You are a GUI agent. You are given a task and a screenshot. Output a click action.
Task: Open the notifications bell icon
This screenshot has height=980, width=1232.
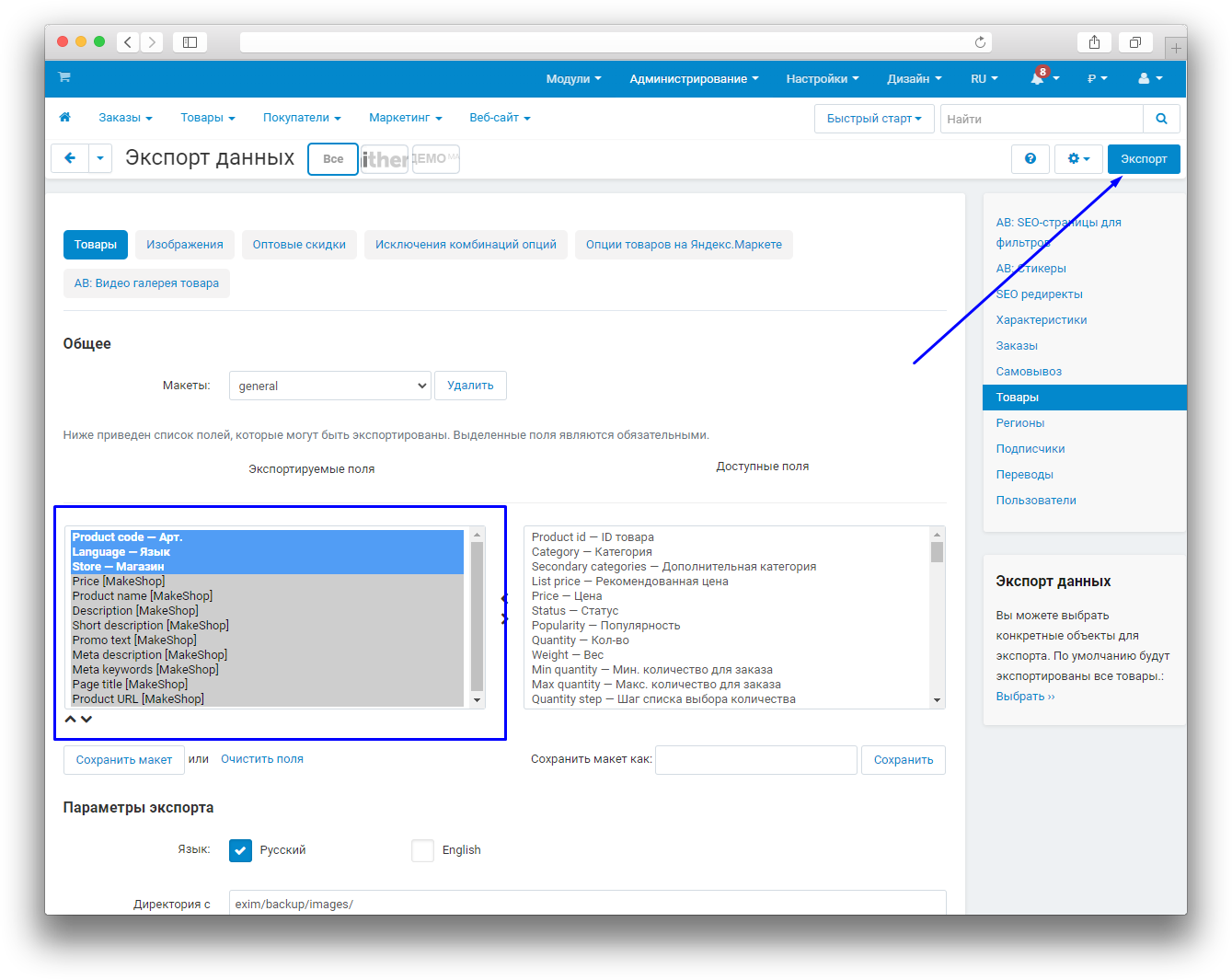click(x=1038, y=79)
